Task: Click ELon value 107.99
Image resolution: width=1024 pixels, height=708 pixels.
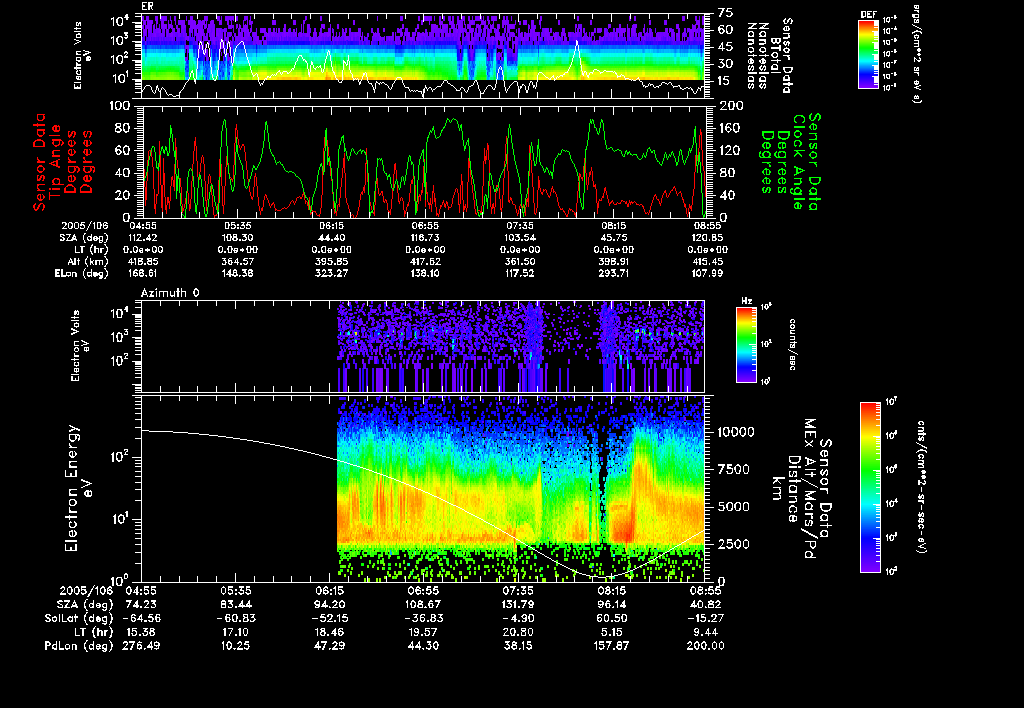Action: coord(708,274)
